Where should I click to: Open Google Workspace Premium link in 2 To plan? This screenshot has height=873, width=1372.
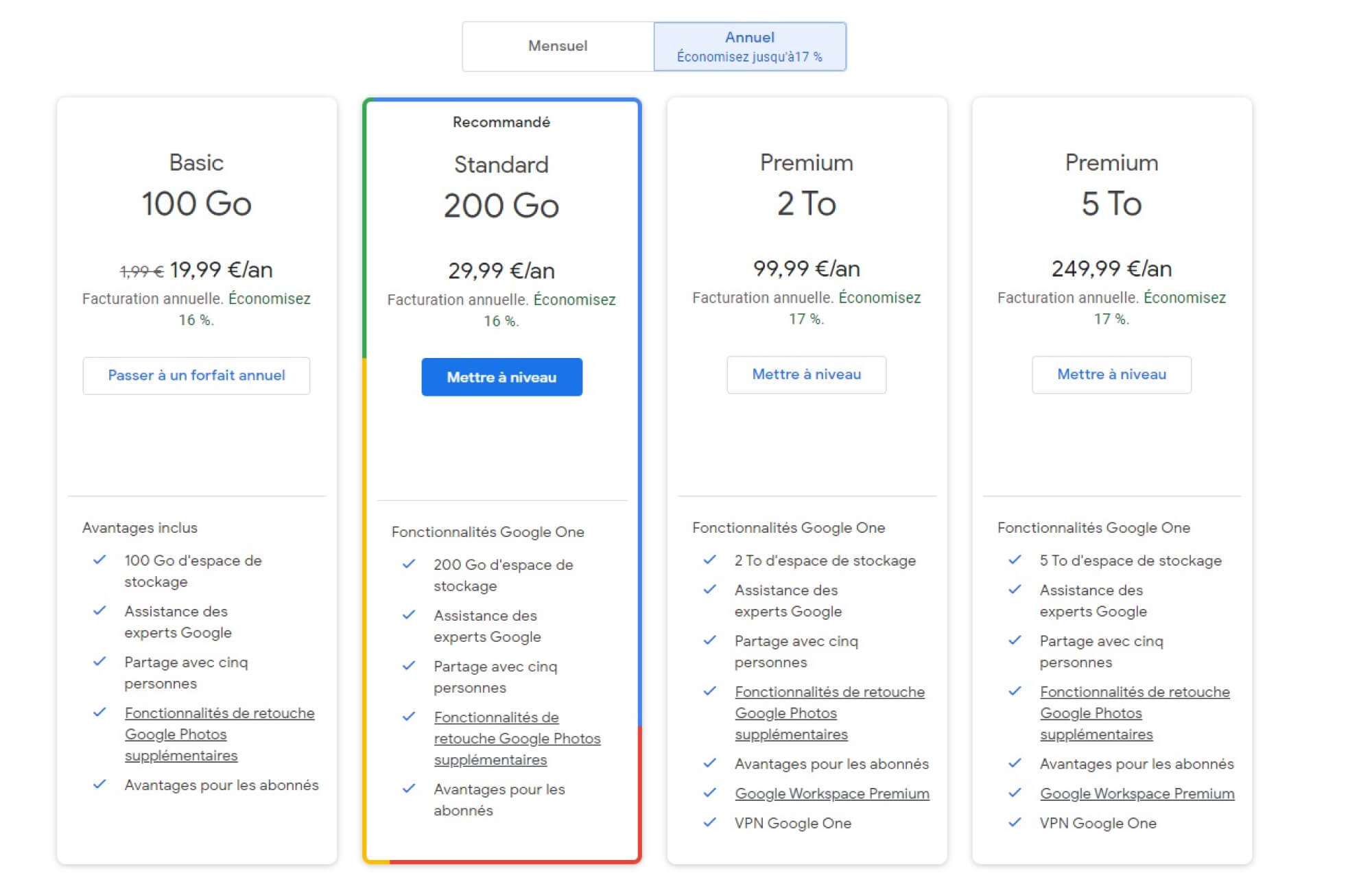(x=831, y=793)
